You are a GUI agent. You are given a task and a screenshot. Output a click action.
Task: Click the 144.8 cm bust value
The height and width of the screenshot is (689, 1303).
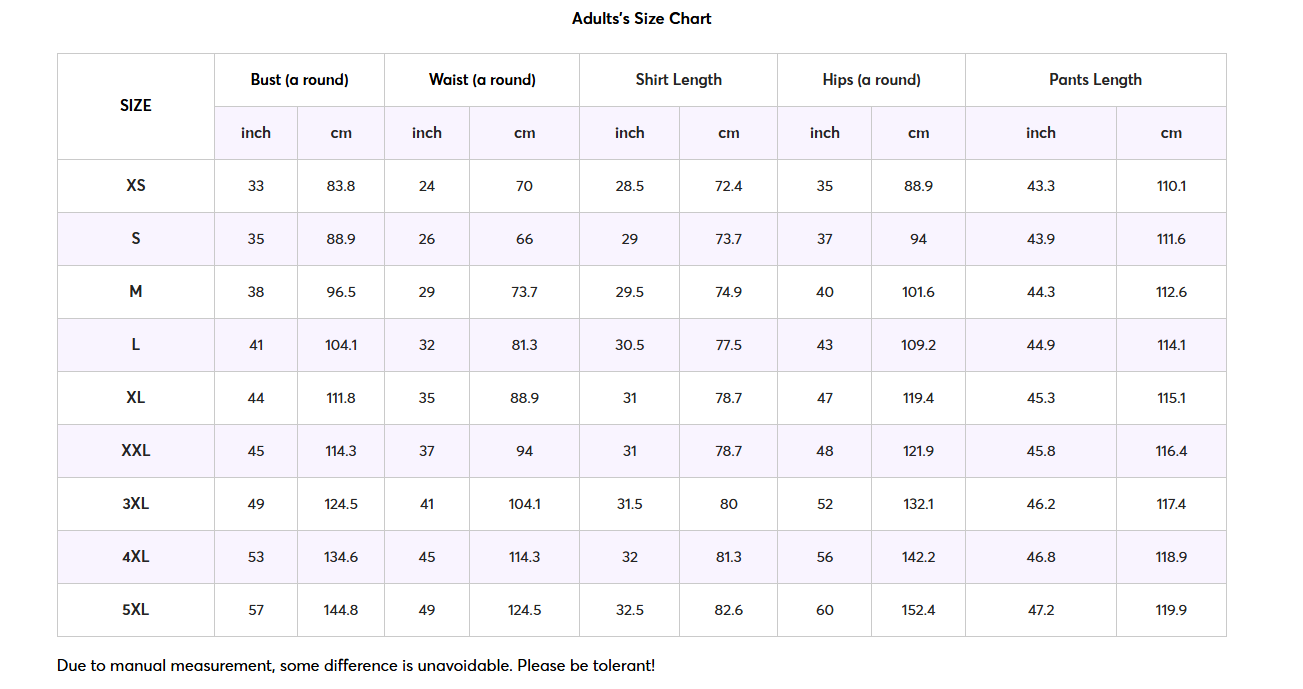pyautogui.click(x=341, y=610)
